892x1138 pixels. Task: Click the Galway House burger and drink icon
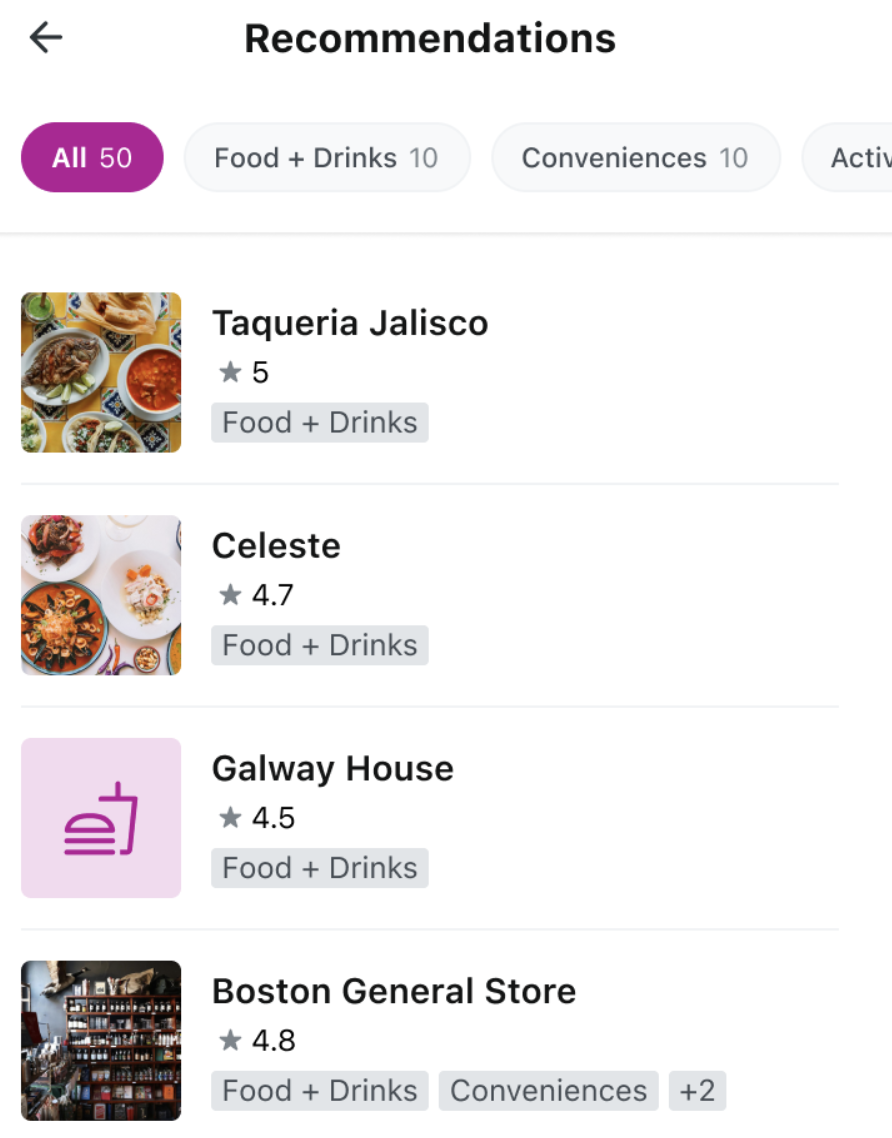point(101,818)
